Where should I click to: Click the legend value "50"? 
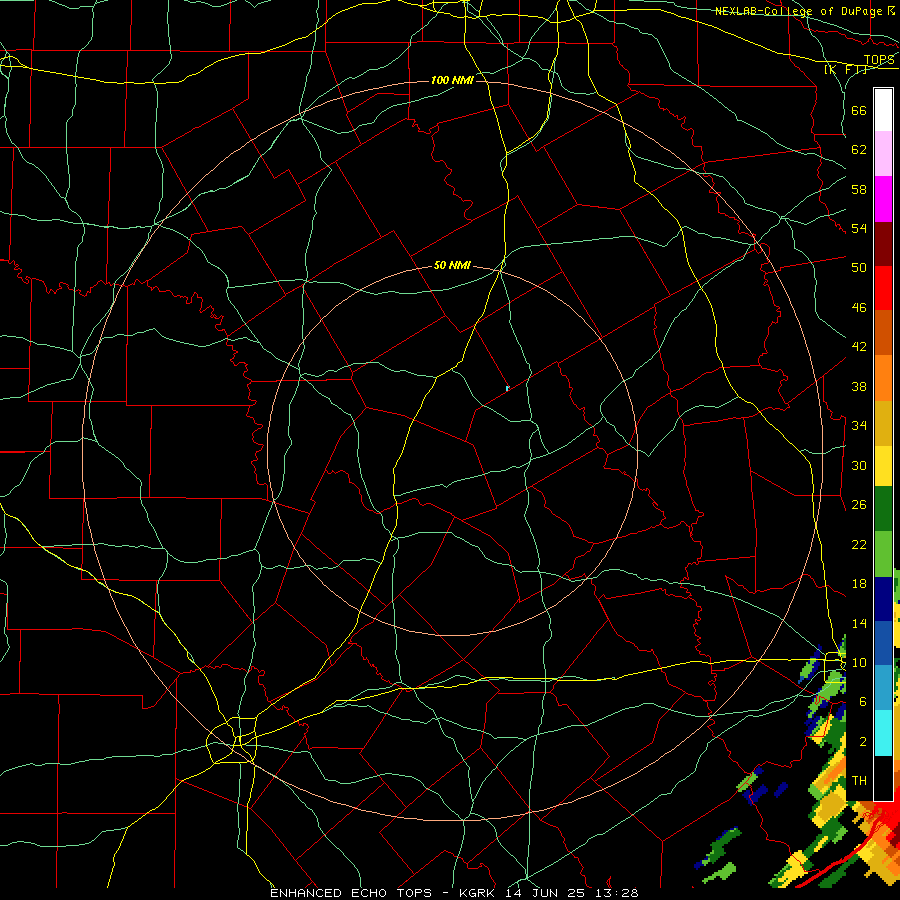[859, 267]
